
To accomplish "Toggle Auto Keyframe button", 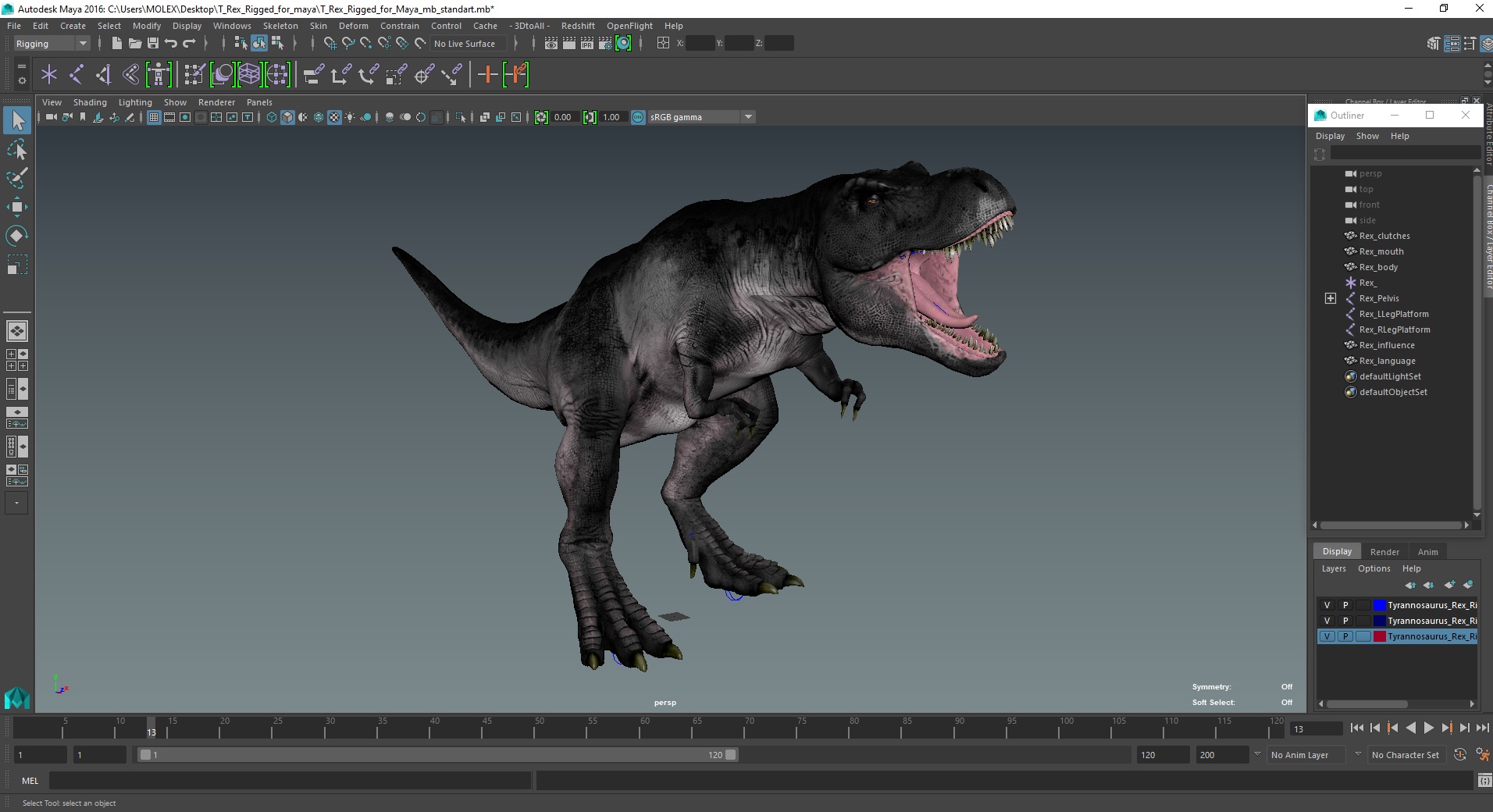I will tap(1460, 754).
